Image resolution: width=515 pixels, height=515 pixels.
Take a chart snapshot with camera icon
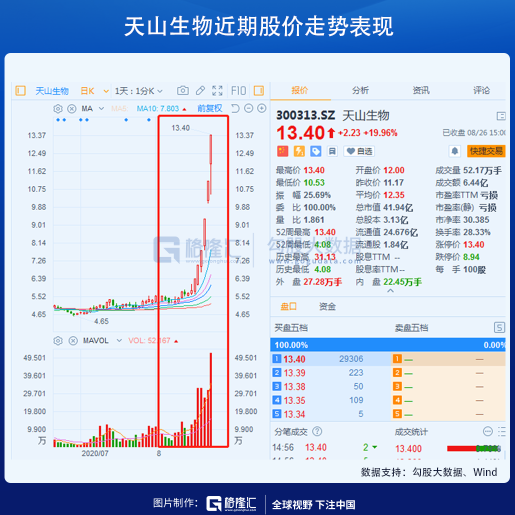coord(183,91)
